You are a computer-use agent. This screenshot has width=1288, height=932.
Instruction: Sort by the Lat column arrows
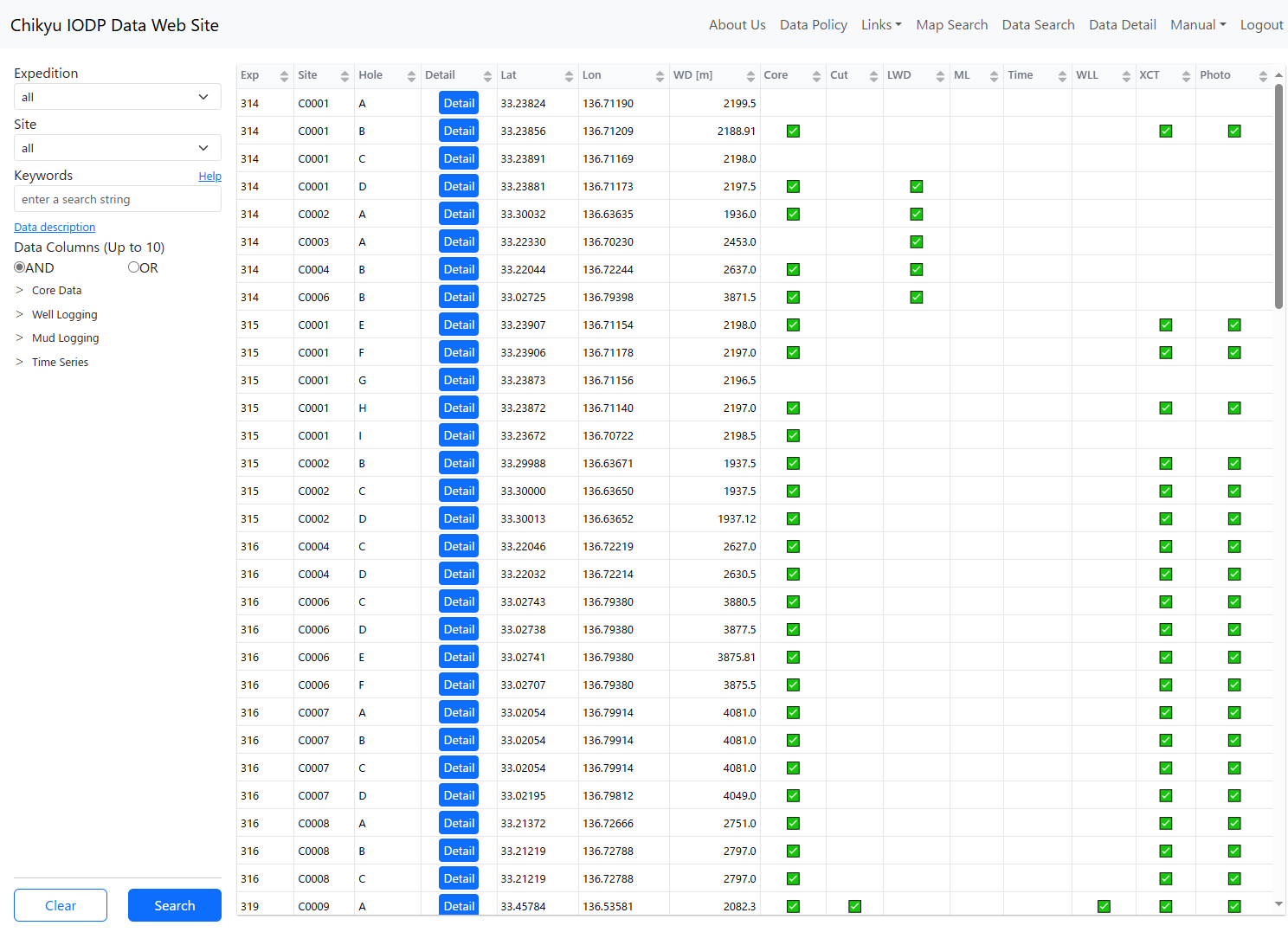(569, 76)
